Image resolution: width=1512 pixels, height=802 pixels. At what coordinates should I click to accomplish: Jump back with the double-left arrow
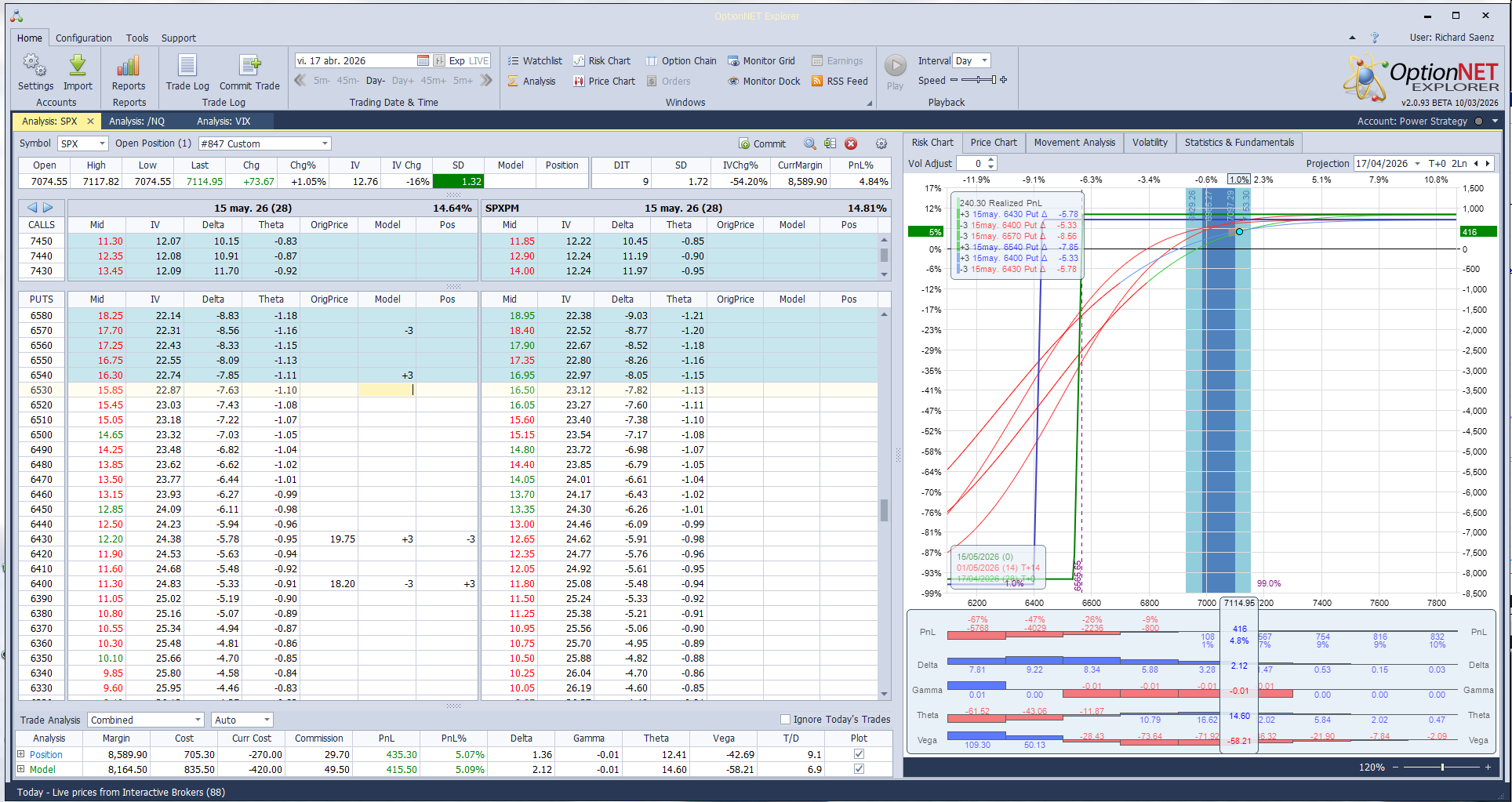300,80
